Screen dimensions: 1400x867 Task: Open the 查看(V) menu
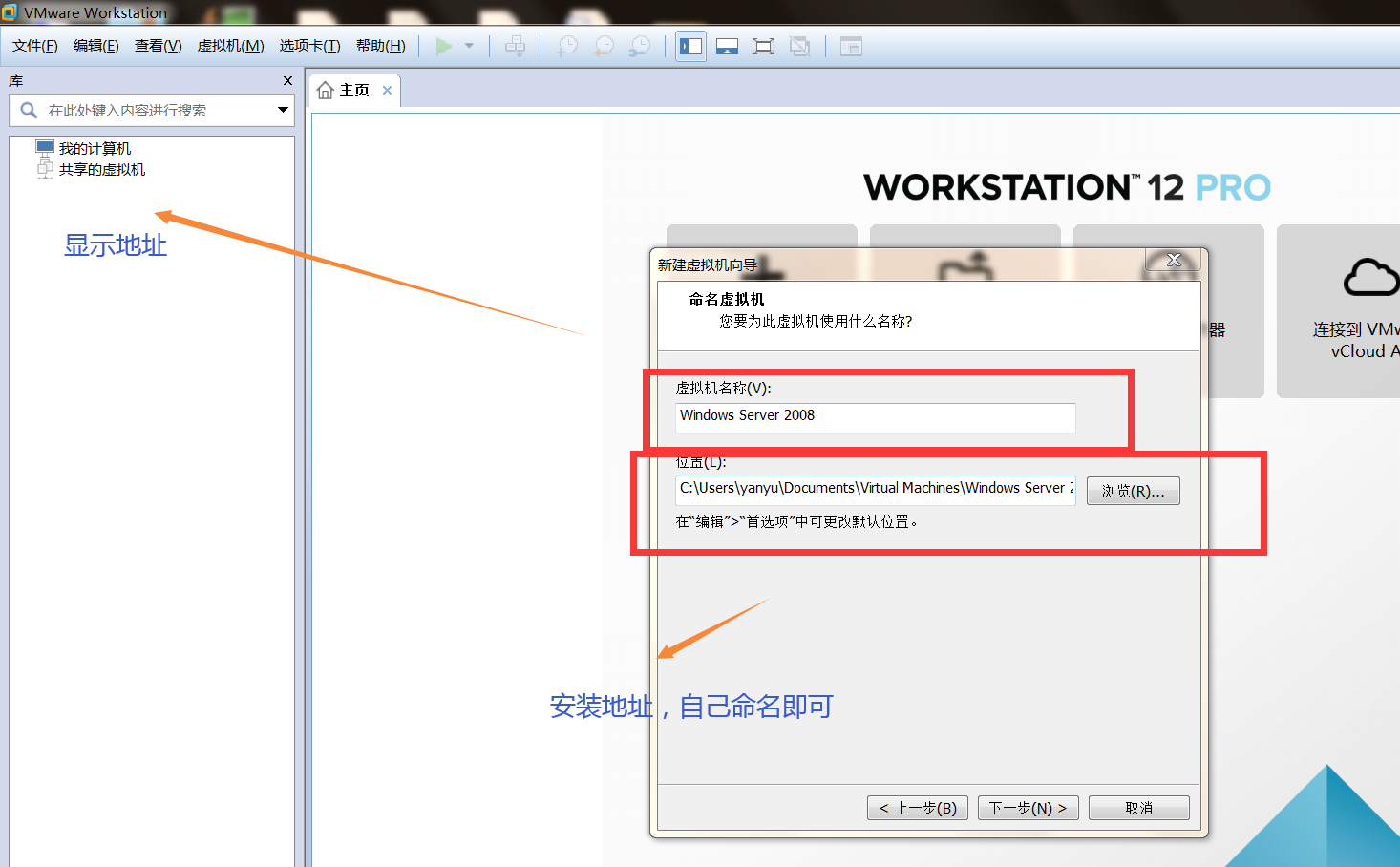(159, 46)
